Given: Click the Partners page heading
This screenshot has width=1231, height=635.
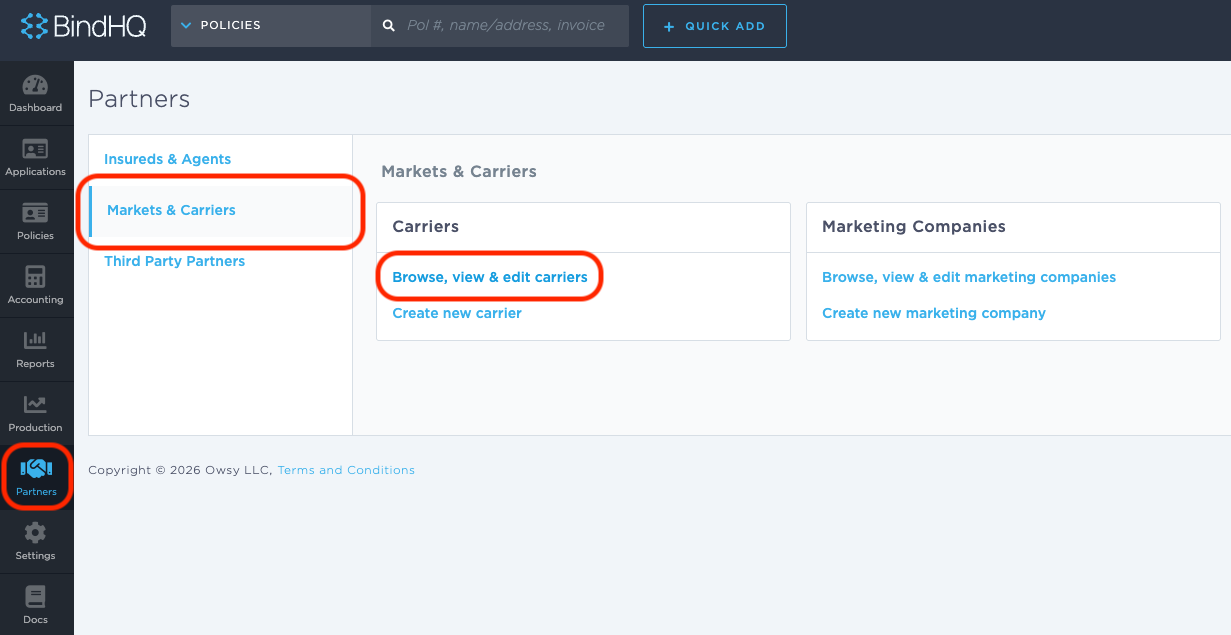Looking at the screenshot, I should [139, 99].
